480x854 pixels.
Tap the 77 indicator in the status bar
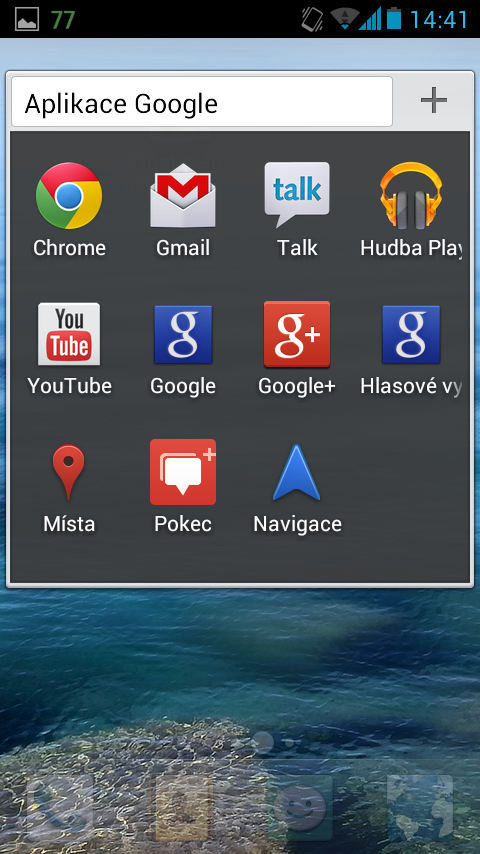[x=63, y=20]
